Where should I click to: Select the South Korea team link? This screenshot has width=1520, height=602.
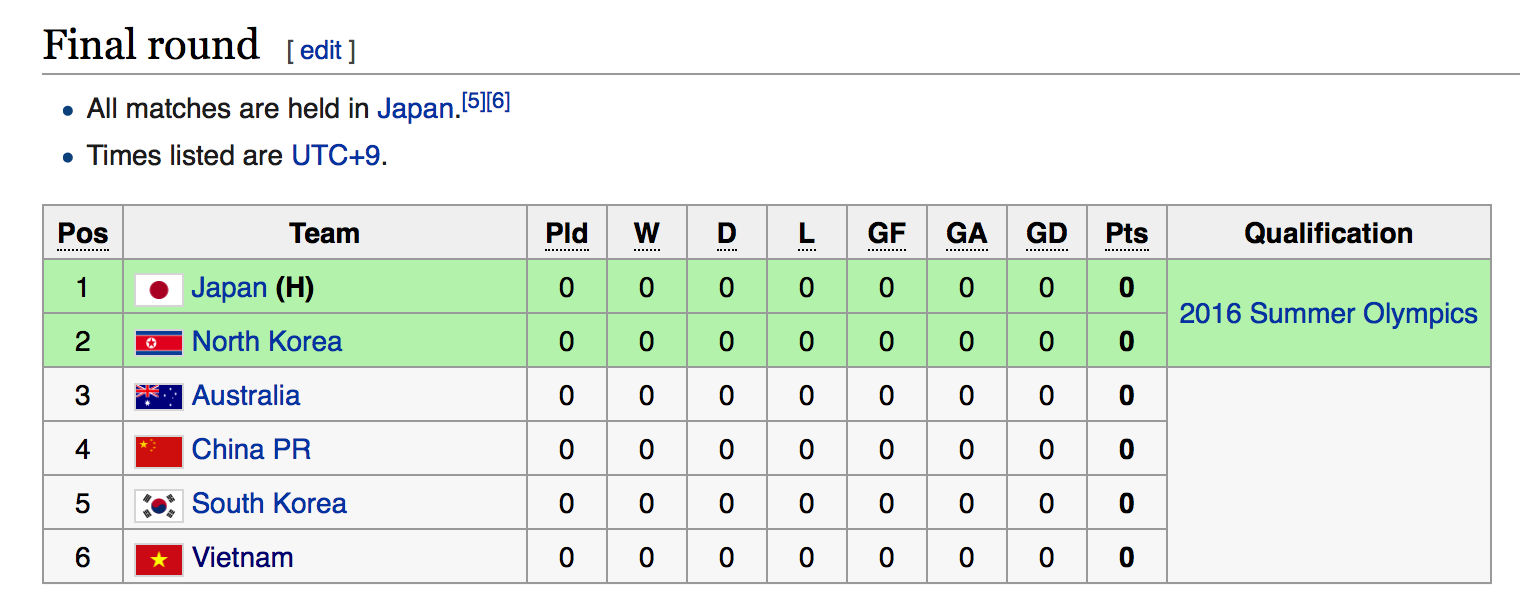point(269,504)
